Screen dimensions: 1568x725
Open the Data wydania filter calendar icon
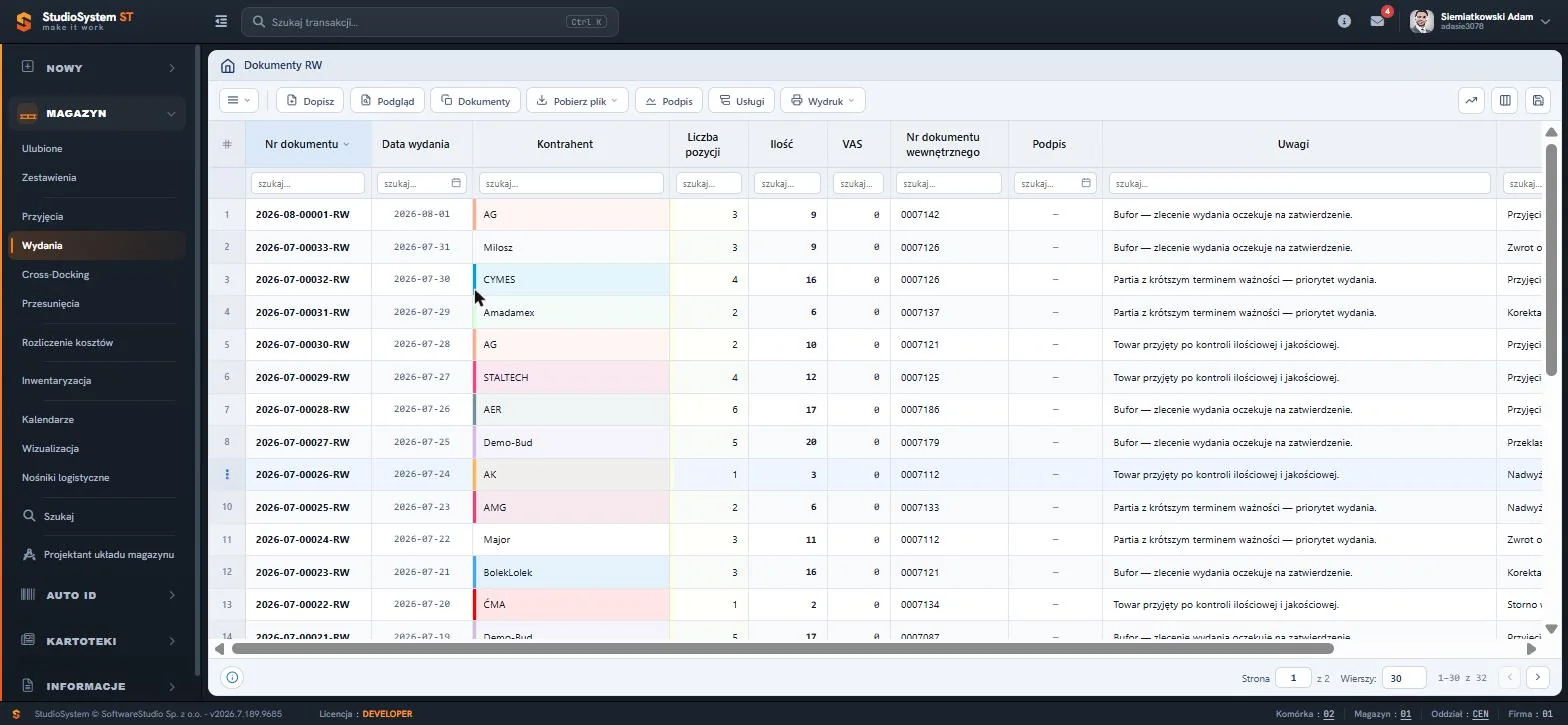point(456,183)
